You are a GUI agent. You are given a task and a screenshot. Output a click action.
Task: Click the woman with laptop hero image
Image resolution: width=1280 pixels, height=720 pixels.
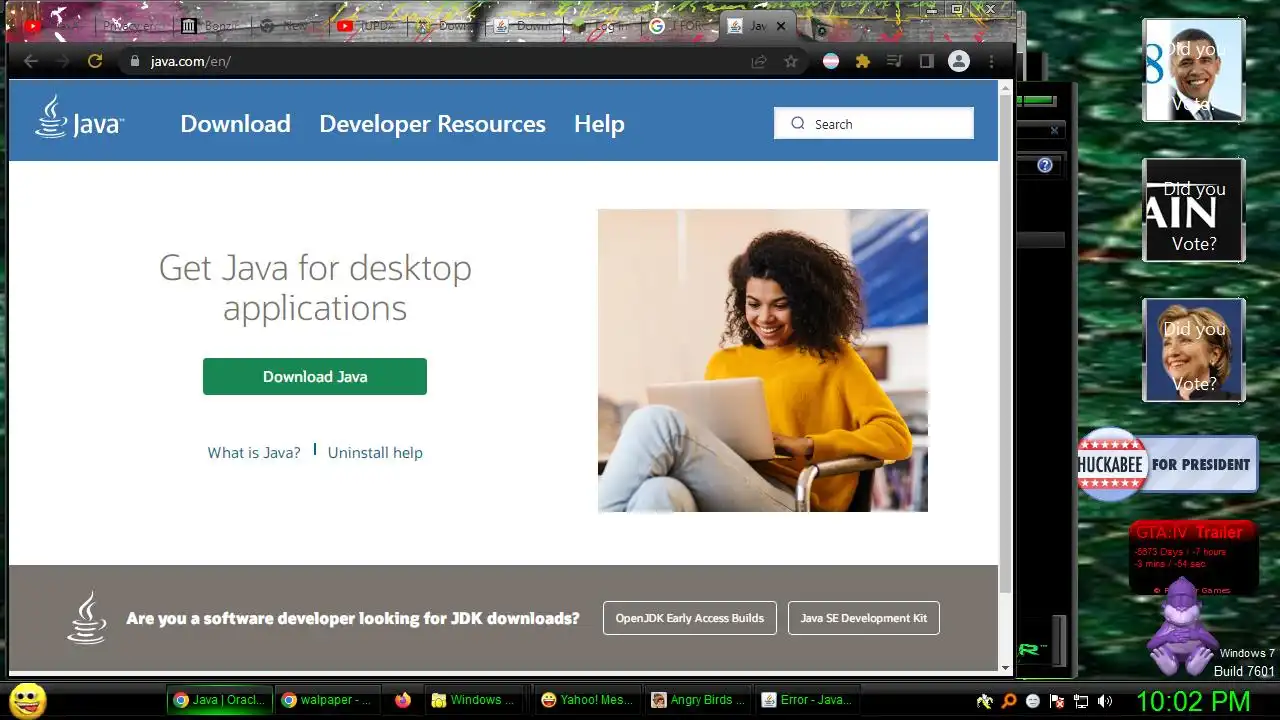(x=763, y=360)
